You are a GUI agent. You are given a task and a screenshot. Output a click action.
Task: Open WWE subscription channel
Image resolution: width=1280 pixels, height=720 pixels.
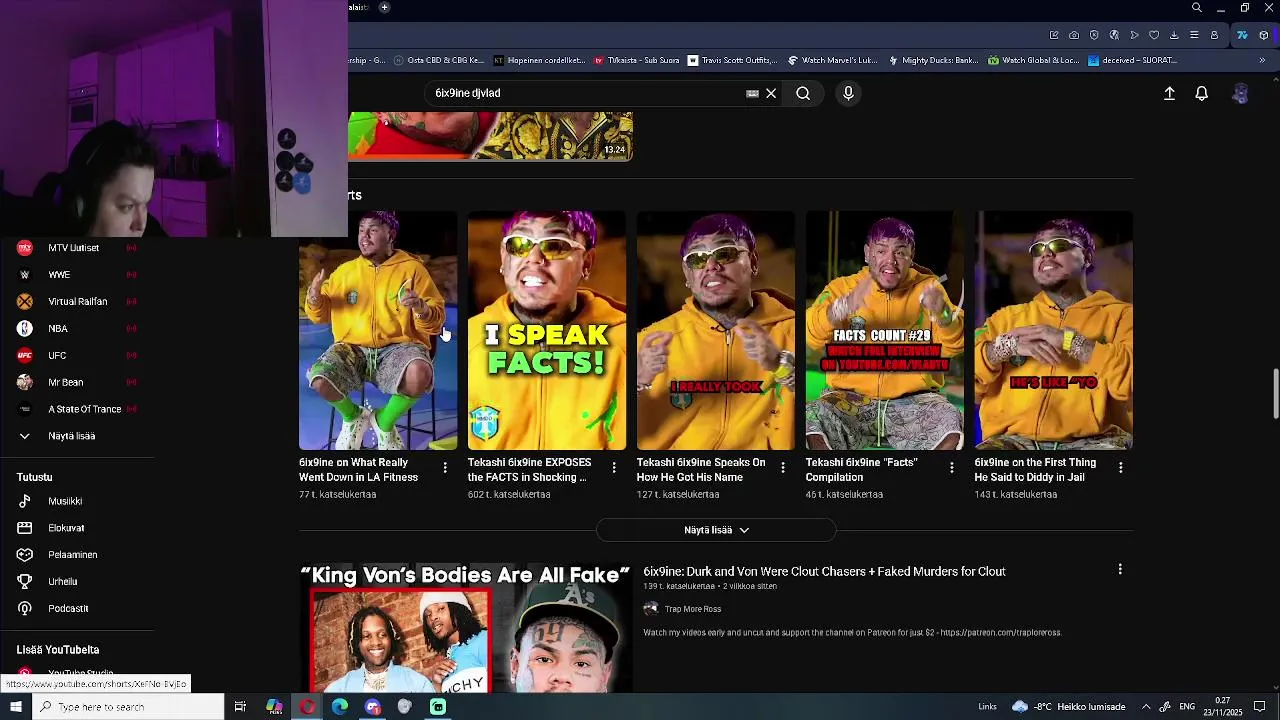click(77, 275)
